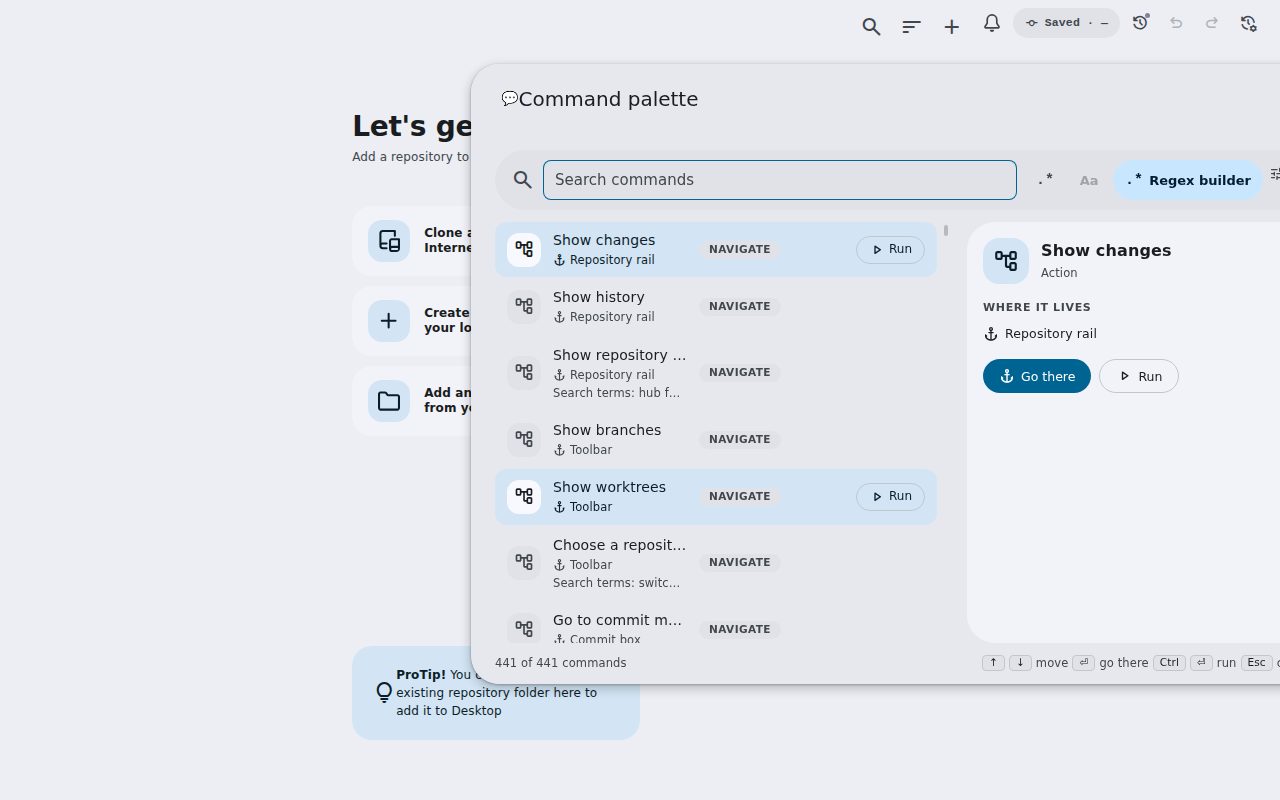This screenshot has height=800, width=1280.
Task: Click the plus icon in top toolbar
Action: 951,27
